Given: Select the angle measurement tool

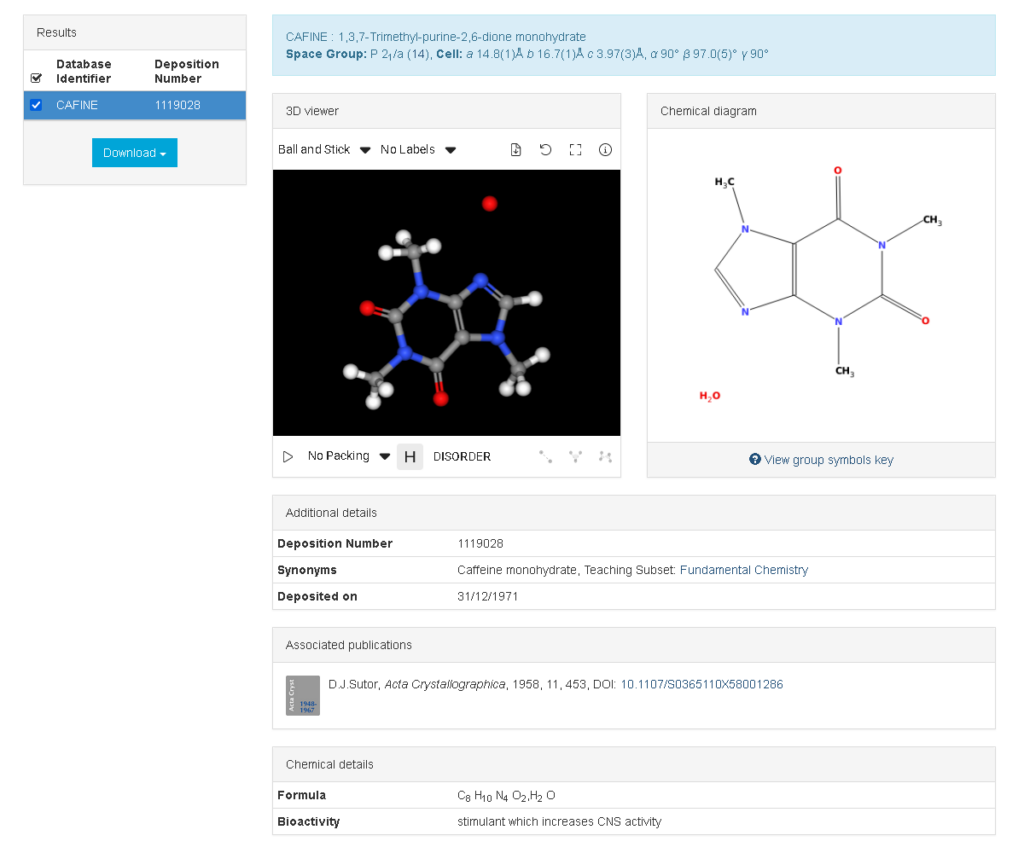Looking at the screenshot, I should [575, 456].
